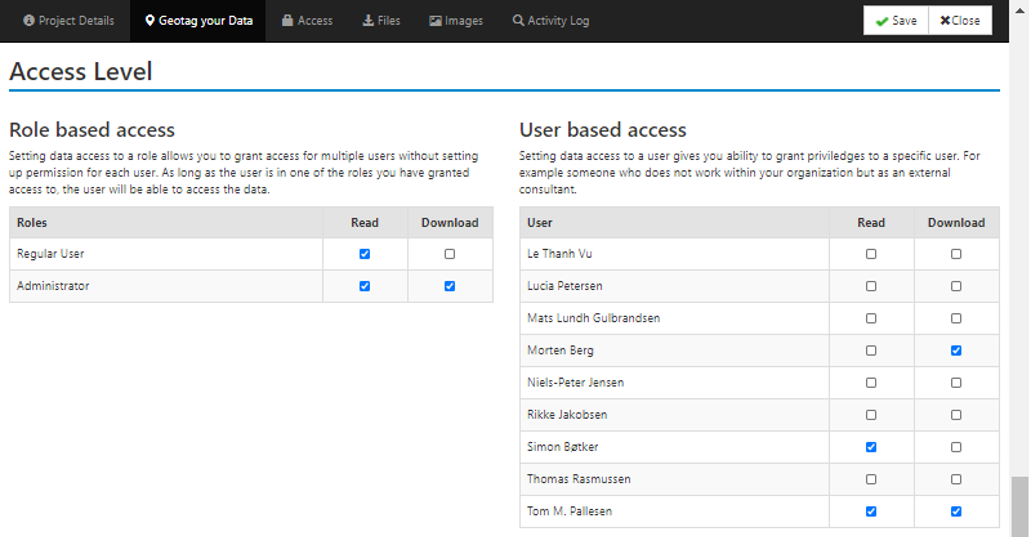Viewport: 1029px width, 537px height.
Task: Uncheck Read for Regular User role
Action: 365,254
